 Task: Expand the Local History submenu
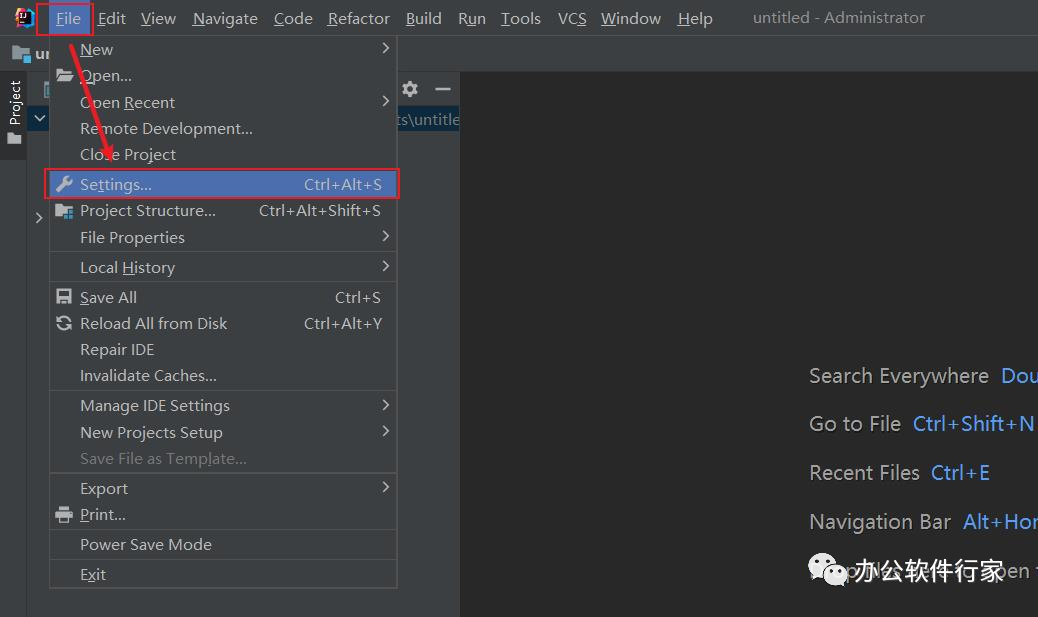223,267
